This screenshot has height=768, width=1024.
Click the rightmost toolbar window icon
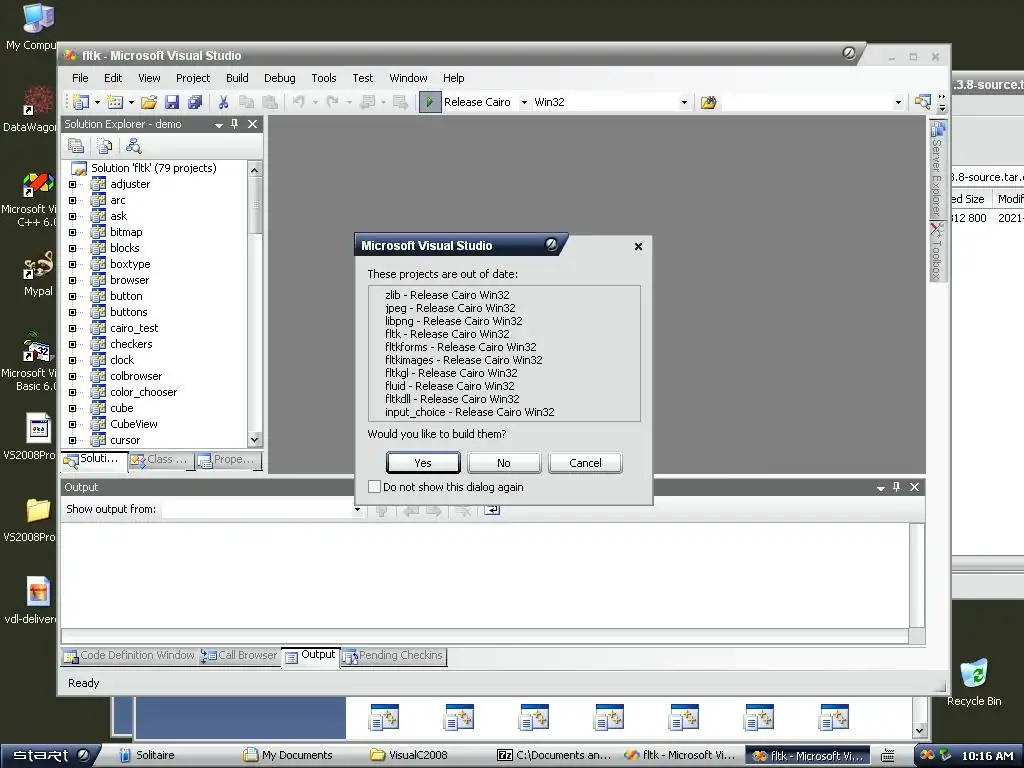pyautogui.click(x=922, y=102)
